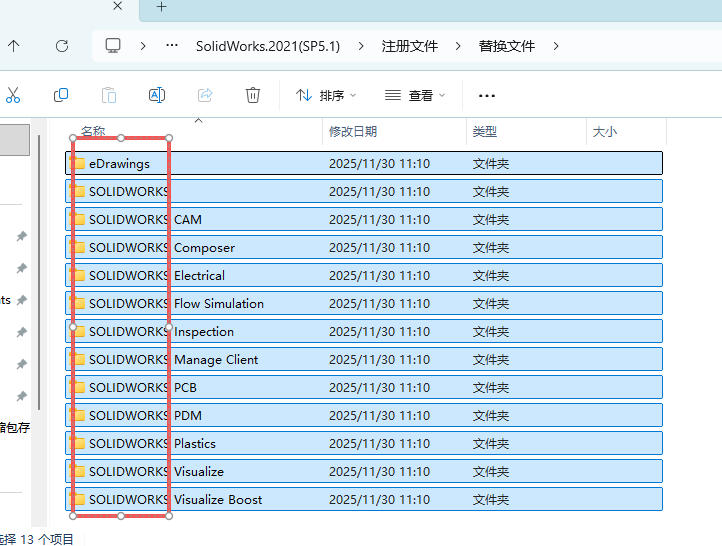The height and width of the screenshot is (546, 722).
Task: Expand chevron after 替换文件 breadcrumb
Action: click(556, 46)
